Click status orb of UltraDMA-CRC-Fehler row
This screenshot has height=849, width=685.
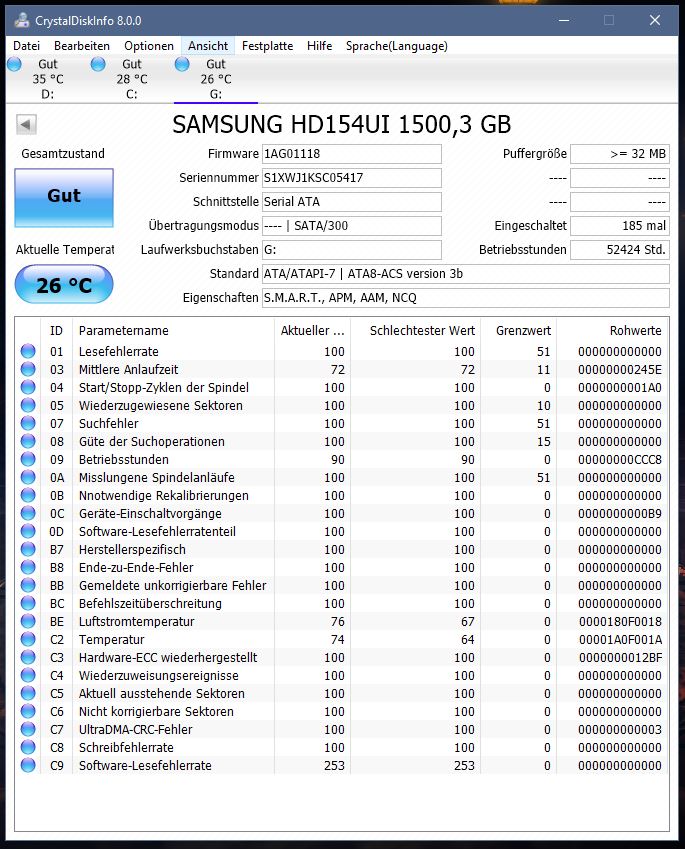[x=28, y=729]
